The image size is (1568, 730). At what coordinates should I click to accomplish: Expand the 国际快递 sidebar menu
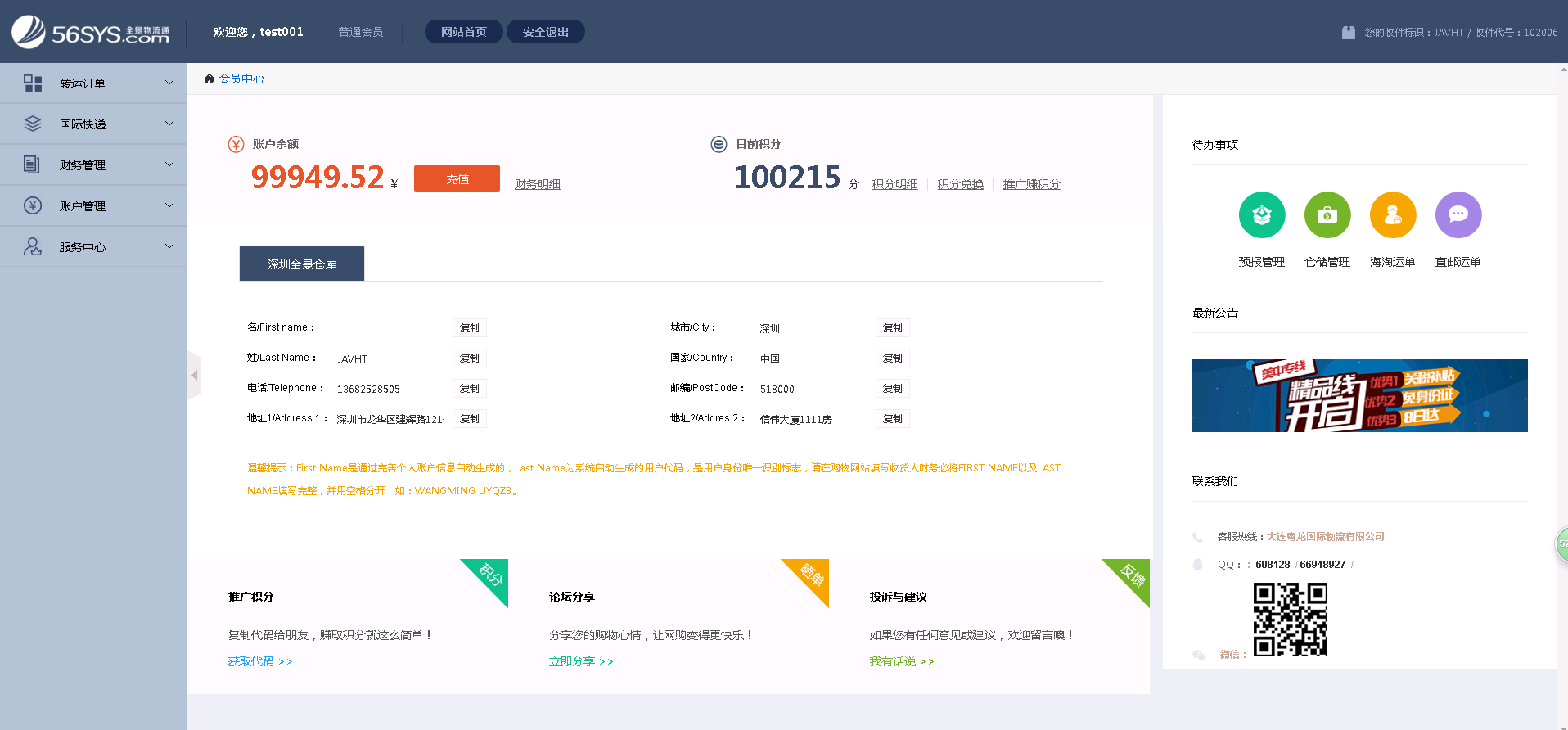pyautogui.click(x=93, y=124)
